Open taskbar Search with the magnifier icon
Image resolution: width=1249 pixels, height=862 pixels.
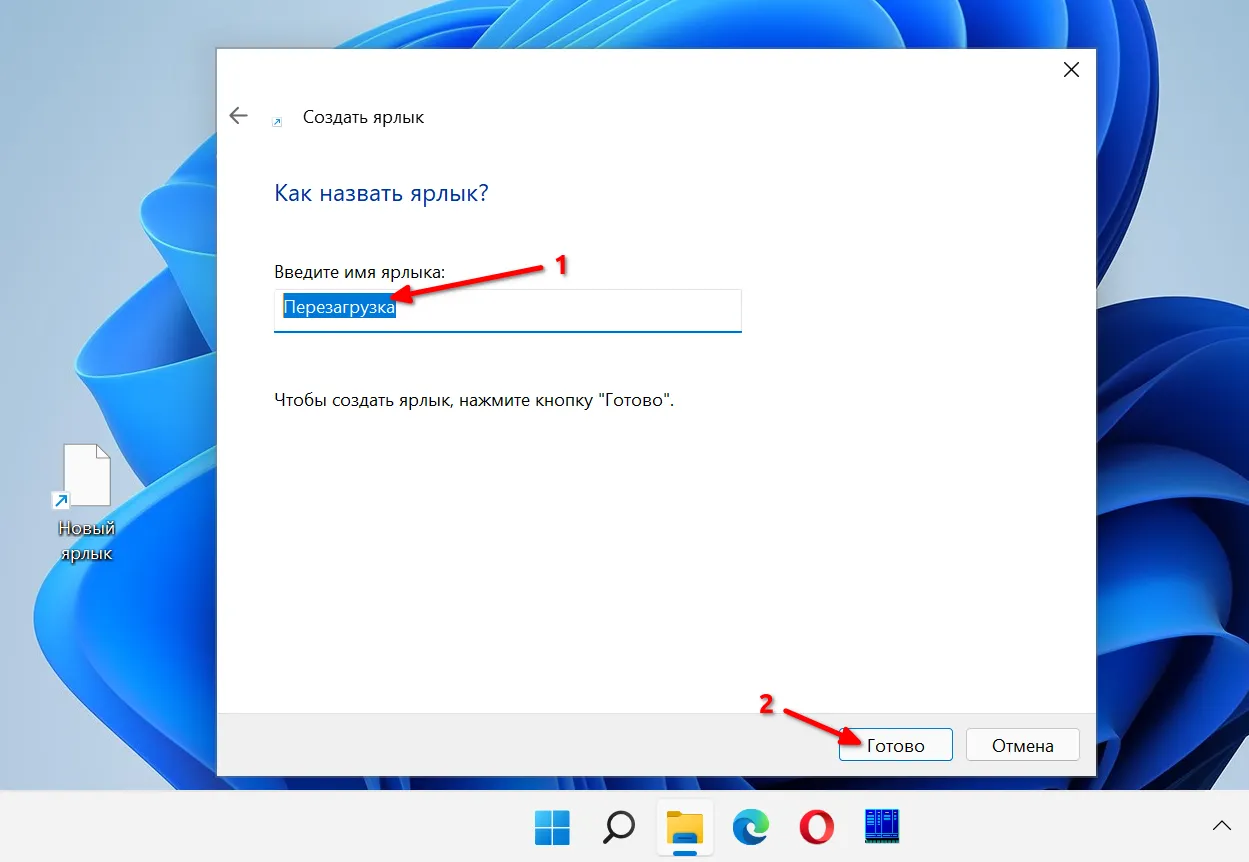[619, 826]
